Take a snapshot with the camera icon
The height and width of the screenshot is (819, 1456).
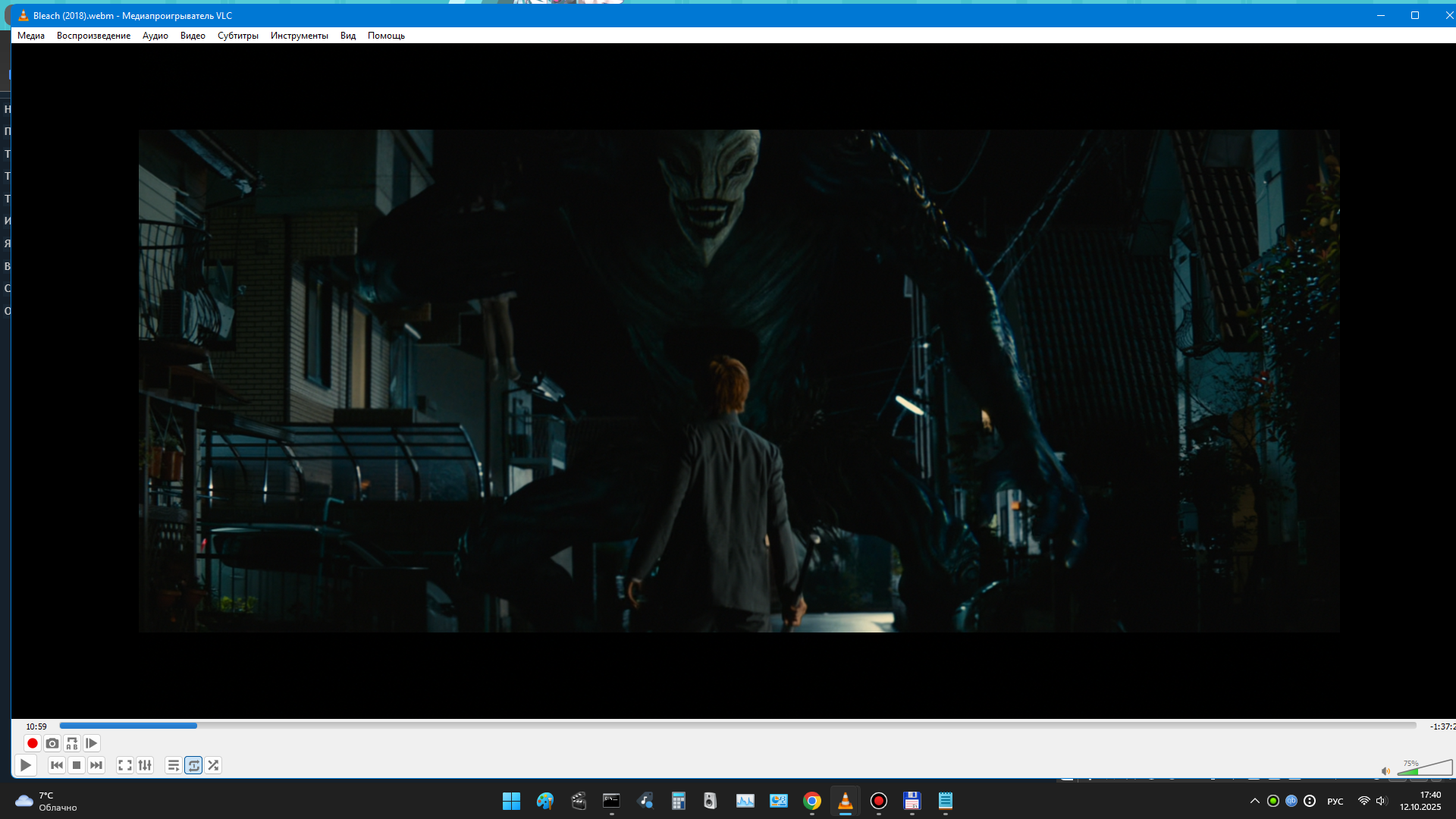click(52, 743)
